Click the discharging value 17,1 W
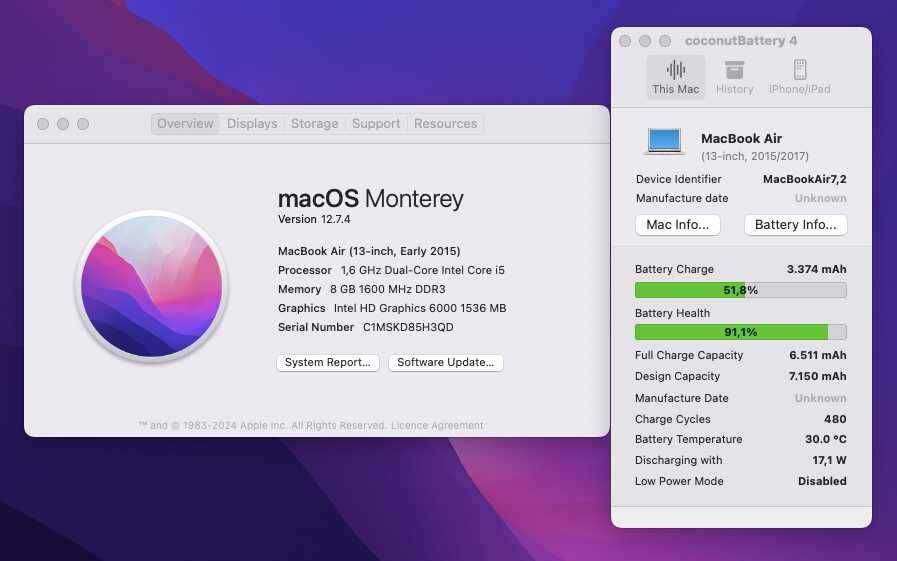The image size is (897, 561). click(829, 460)
